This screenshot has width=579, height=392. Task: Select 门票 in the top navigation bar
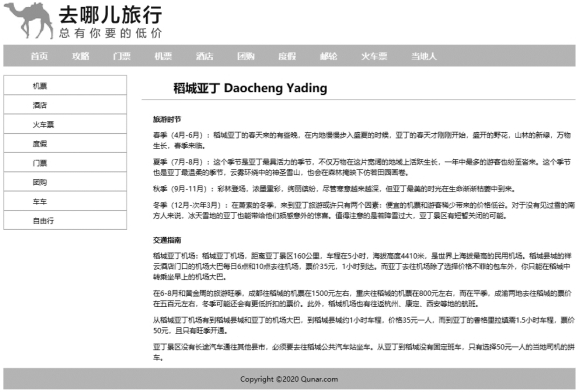point(122,56)
